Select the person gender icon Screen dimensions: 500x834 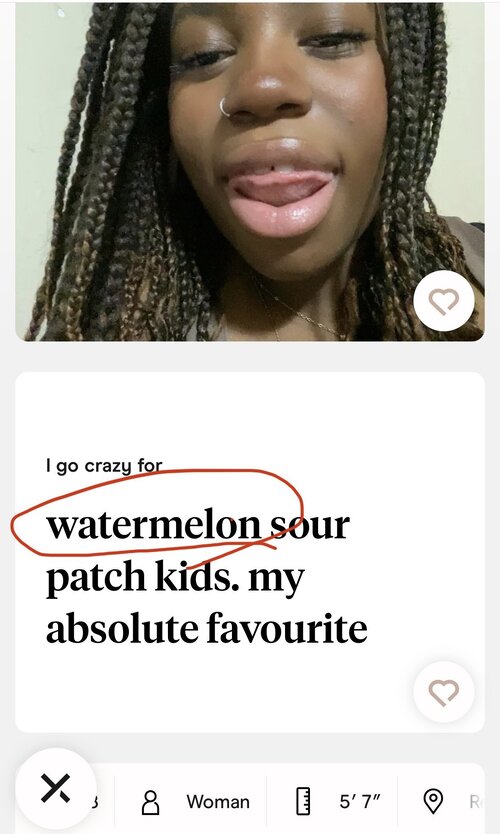click(x=151, y=802)
